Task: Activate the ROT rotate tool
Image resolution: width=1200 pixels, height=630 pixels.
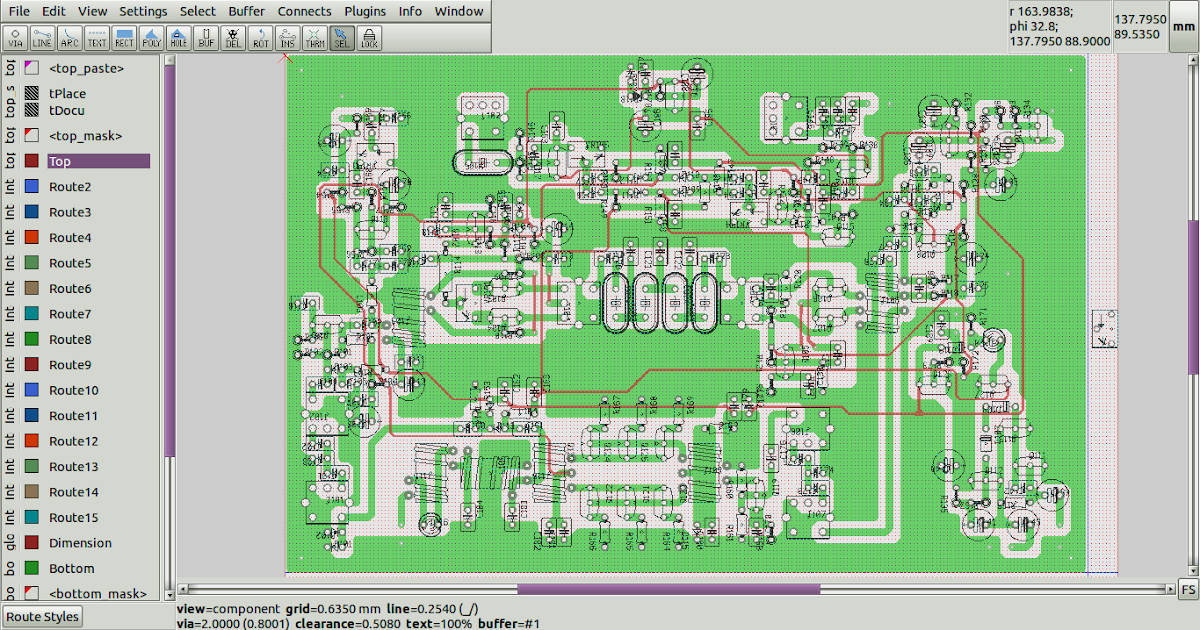Action: (x=260, y=38)
